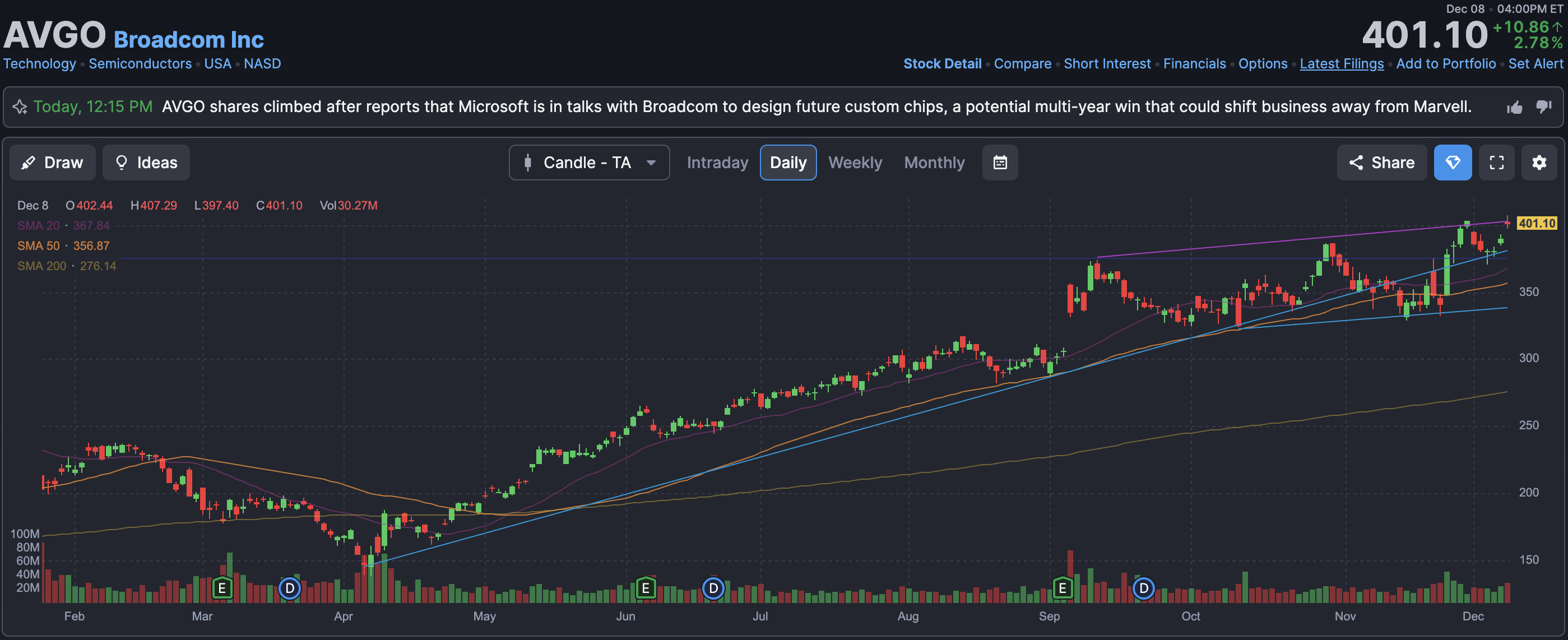The height and width of the screenshot is (640, 1568).
Task: Open the Latest Filings link
Action: [1342, 64]
